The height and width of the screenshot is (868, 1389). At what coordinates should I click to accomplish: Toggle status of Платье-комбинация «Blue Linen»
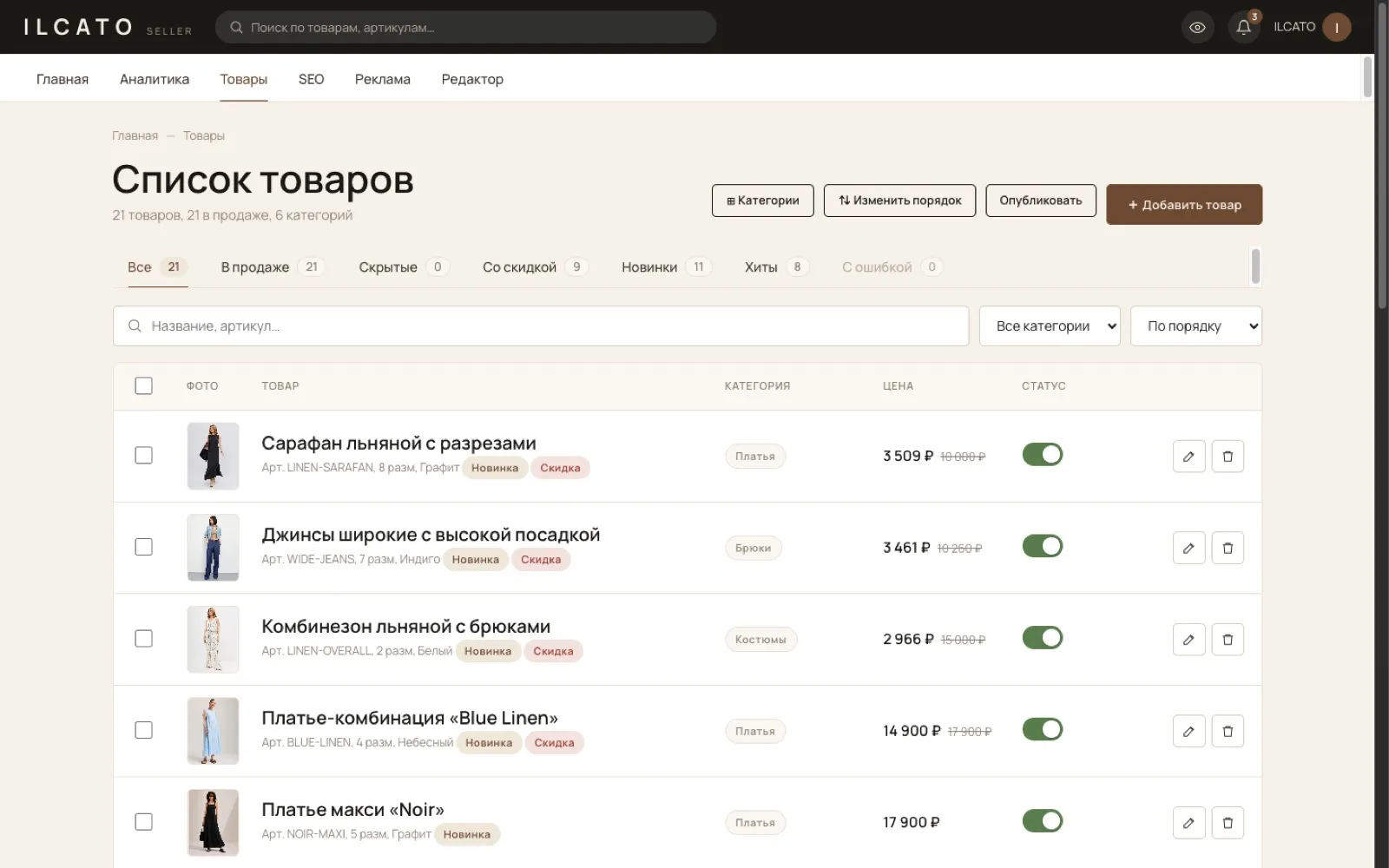(1043, 729)
